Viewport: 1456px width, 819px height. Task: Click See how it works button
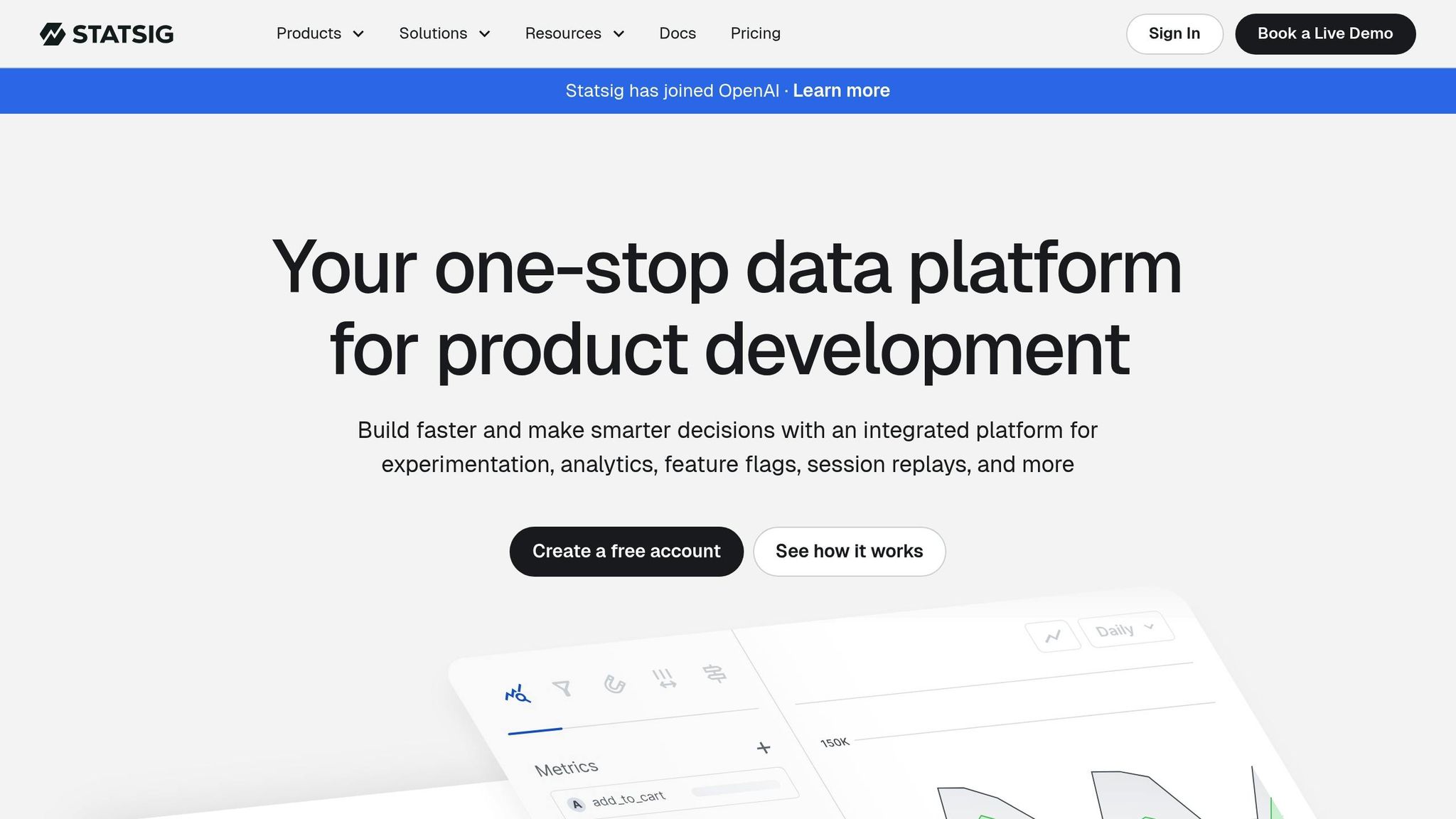[x=849, y=551]
